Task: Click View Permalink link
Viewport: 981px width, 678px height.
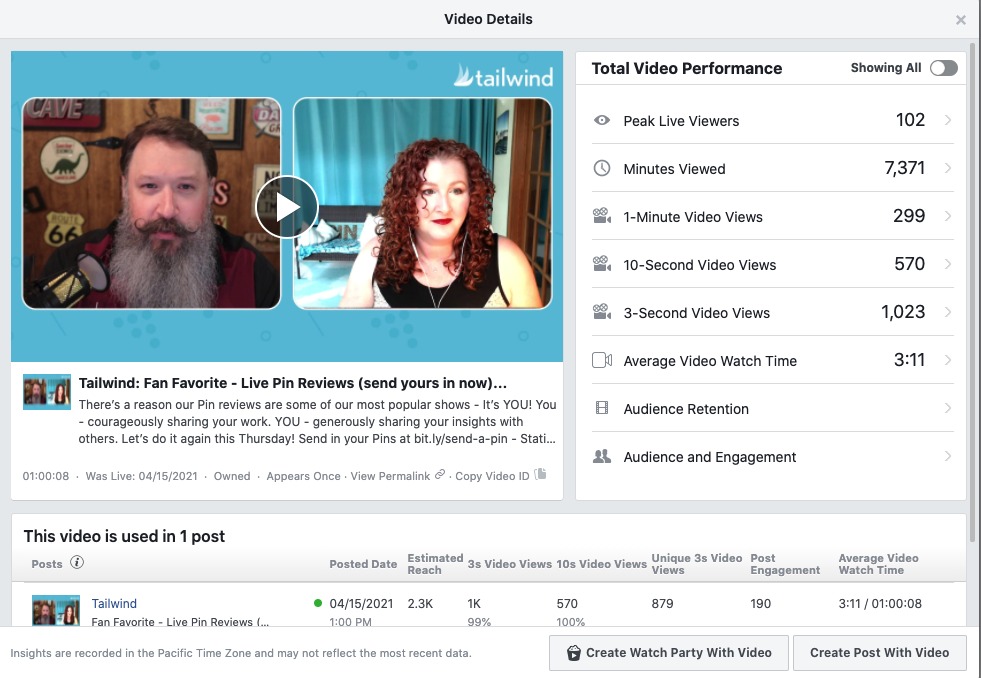Action: tap(390, 476)
